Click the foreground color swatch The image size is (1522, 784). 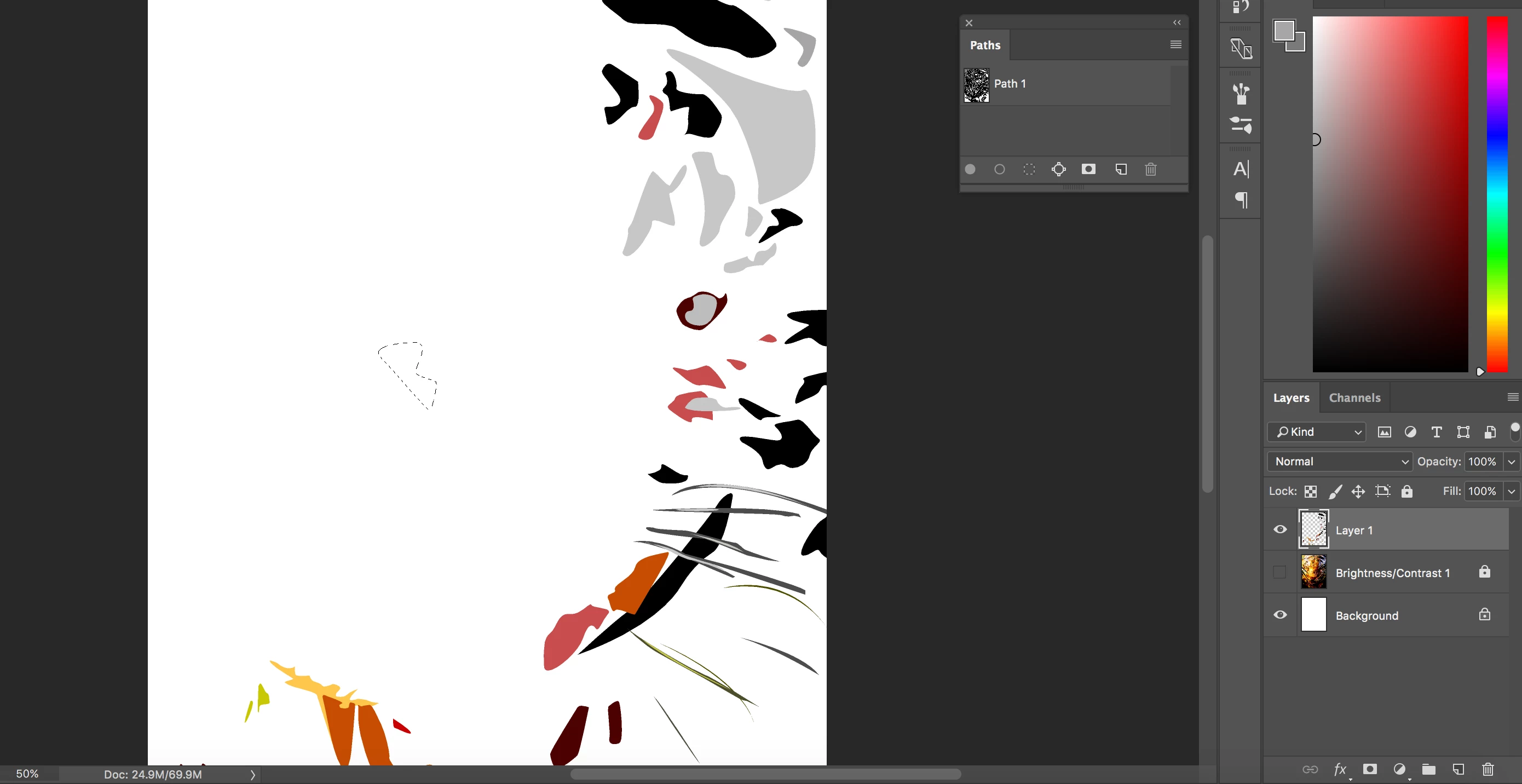[1283, 31]
